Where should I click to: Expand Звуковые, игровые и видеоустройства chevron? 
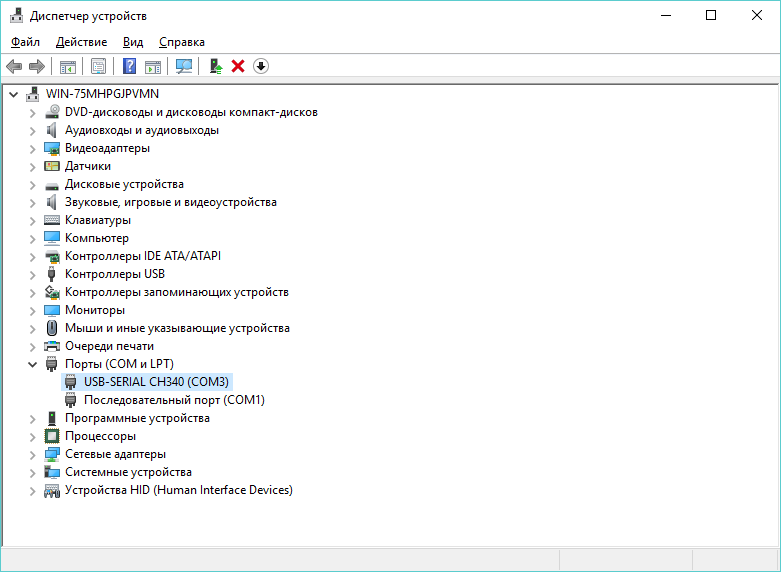click(x=32, y=203)
